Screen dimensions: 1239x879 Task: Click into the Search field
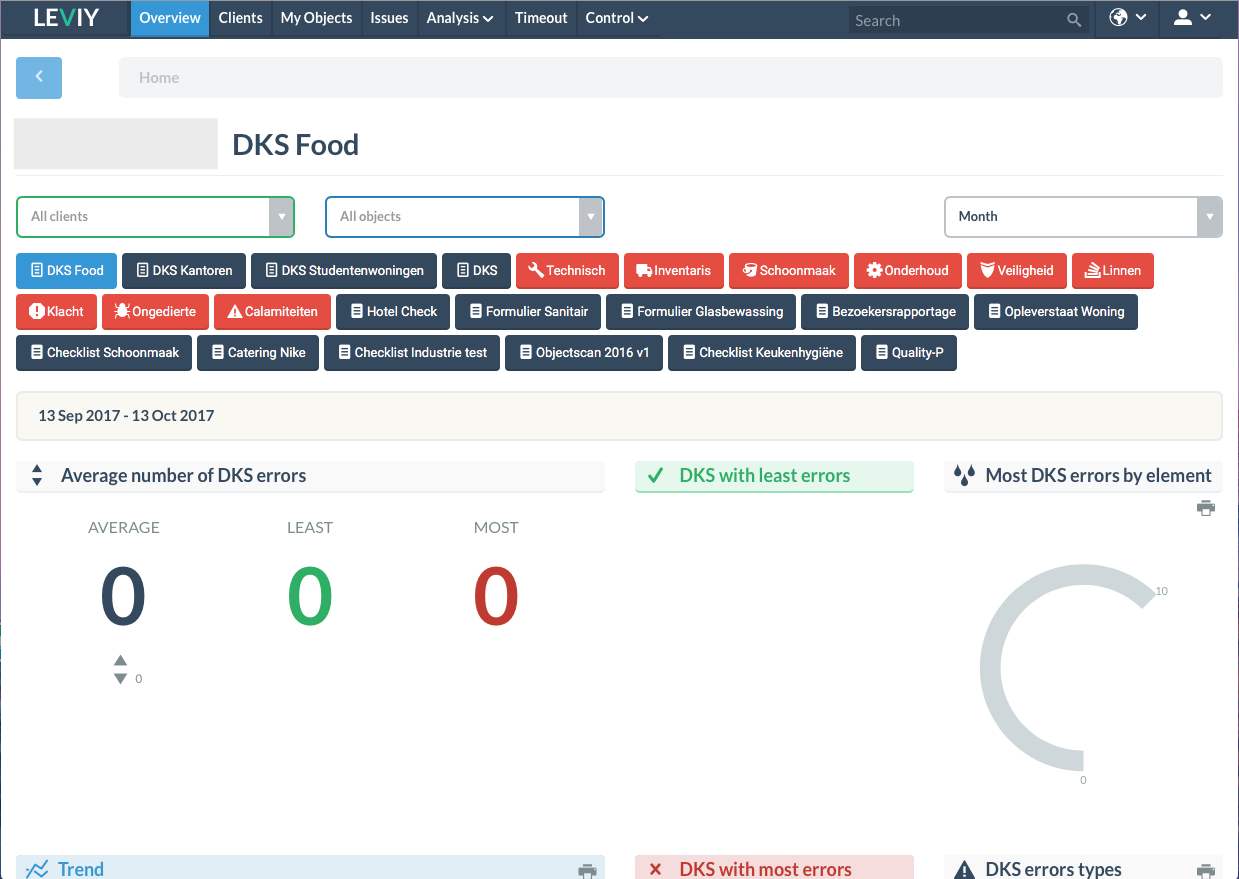tap(958, 20)
